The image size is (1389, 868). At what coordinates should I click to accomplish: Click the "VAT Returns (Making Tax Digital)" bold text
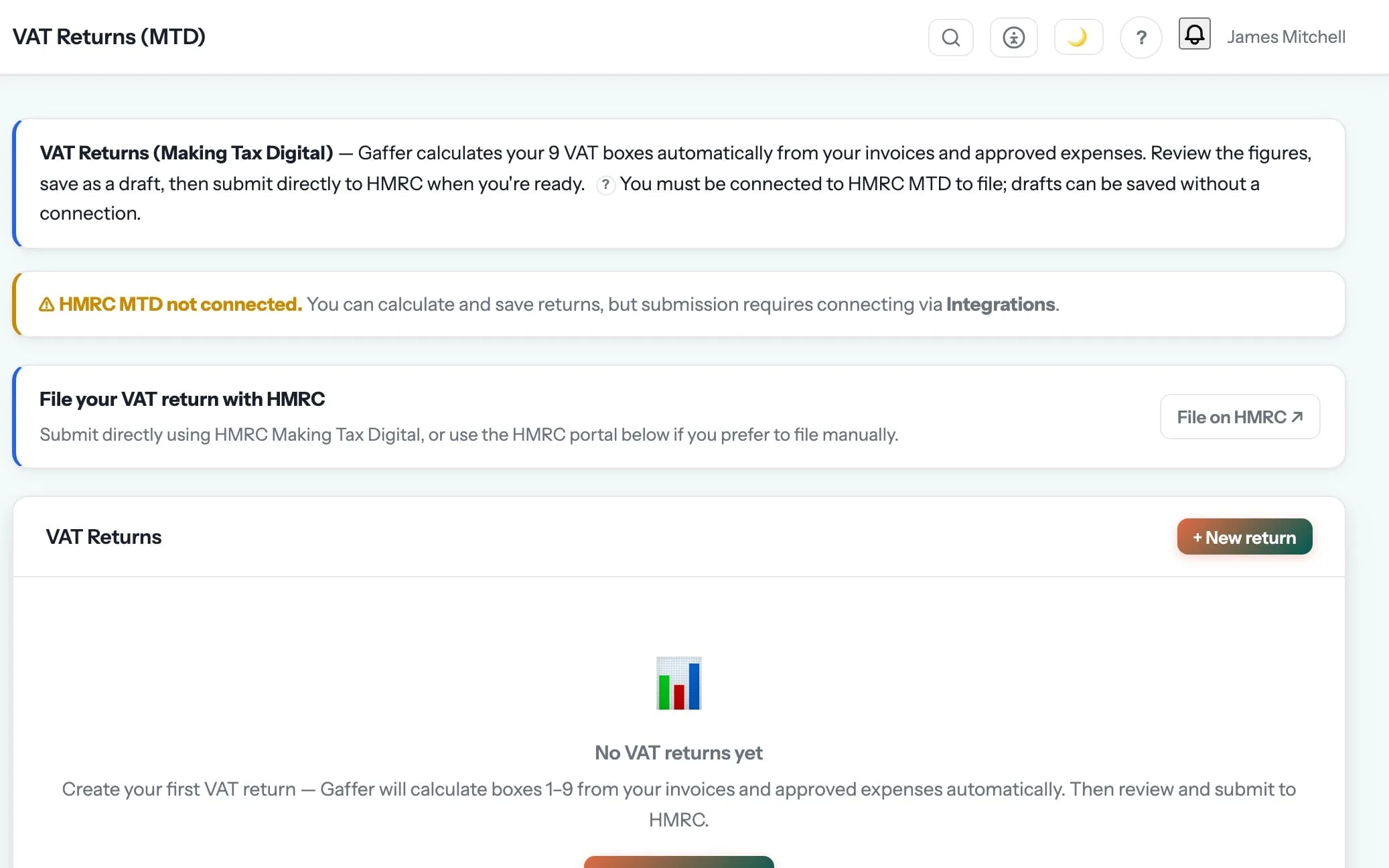(x=186, y=153)
